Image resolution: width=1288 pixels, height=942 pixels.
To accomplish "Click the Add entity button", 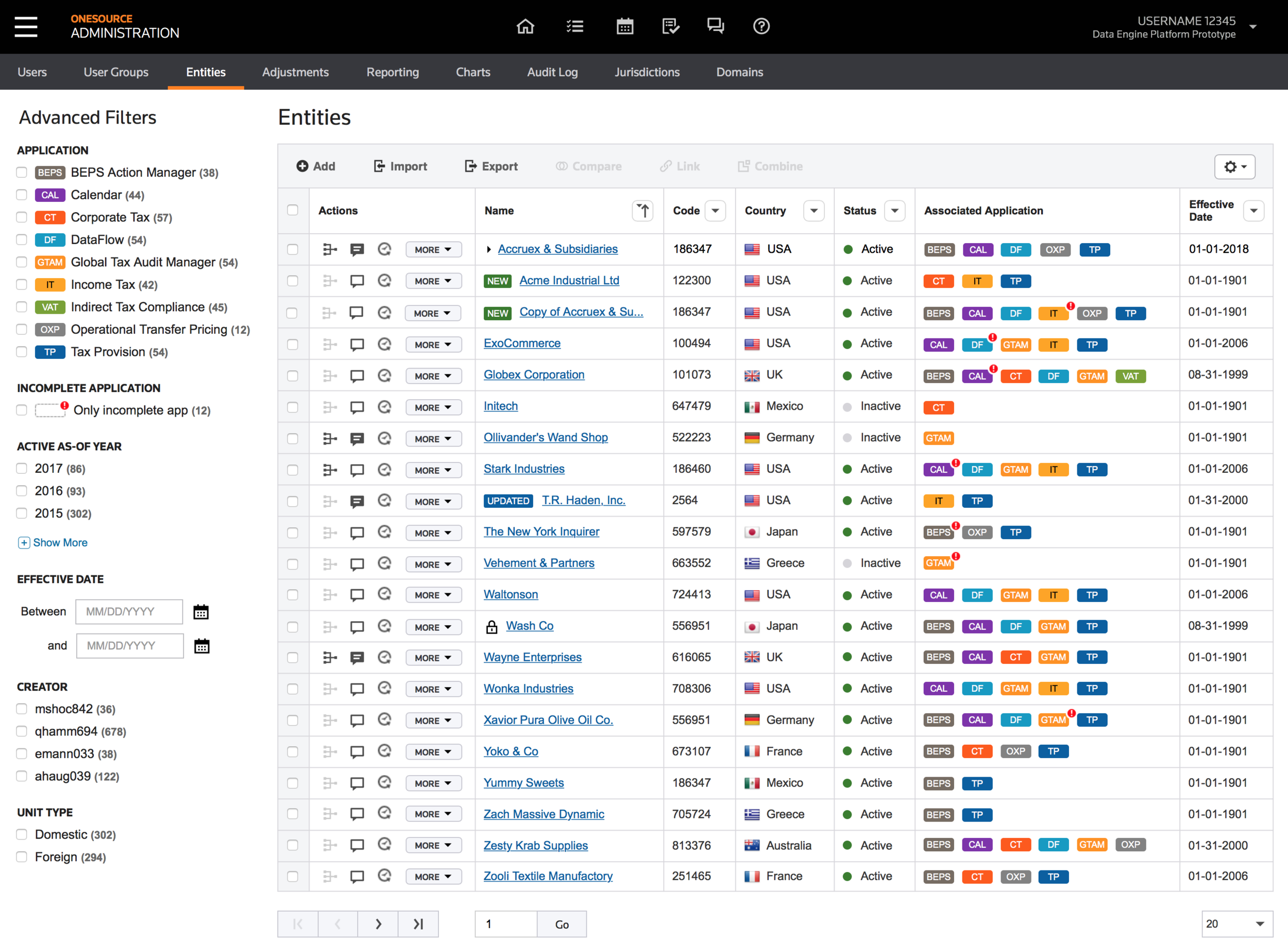I will pyautogui.click(x=315, y=166).
